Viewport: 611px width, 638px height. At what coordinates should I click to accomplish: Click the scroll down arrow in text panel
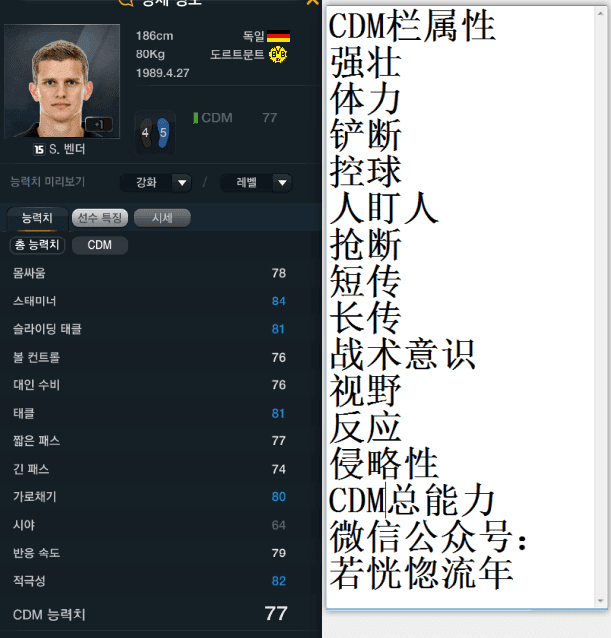600,601
